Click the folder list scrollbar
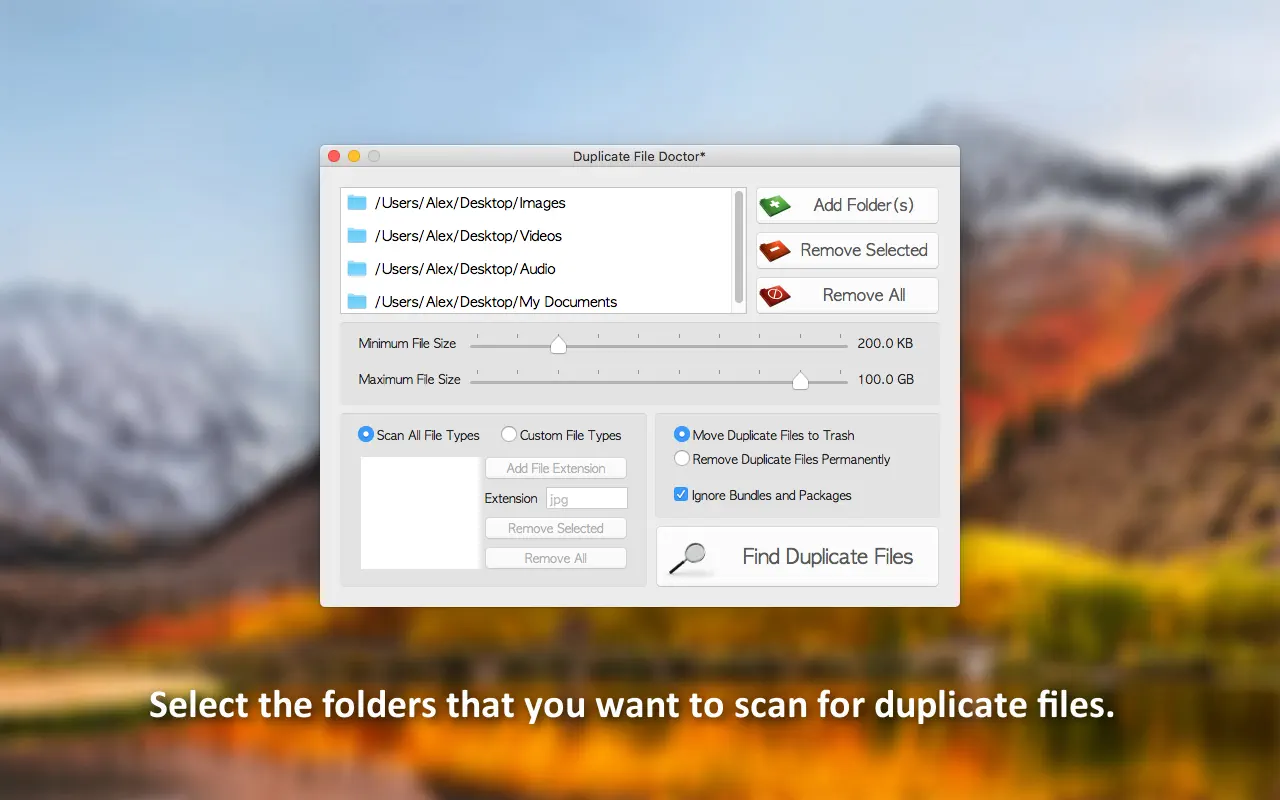 click(739, 246)
